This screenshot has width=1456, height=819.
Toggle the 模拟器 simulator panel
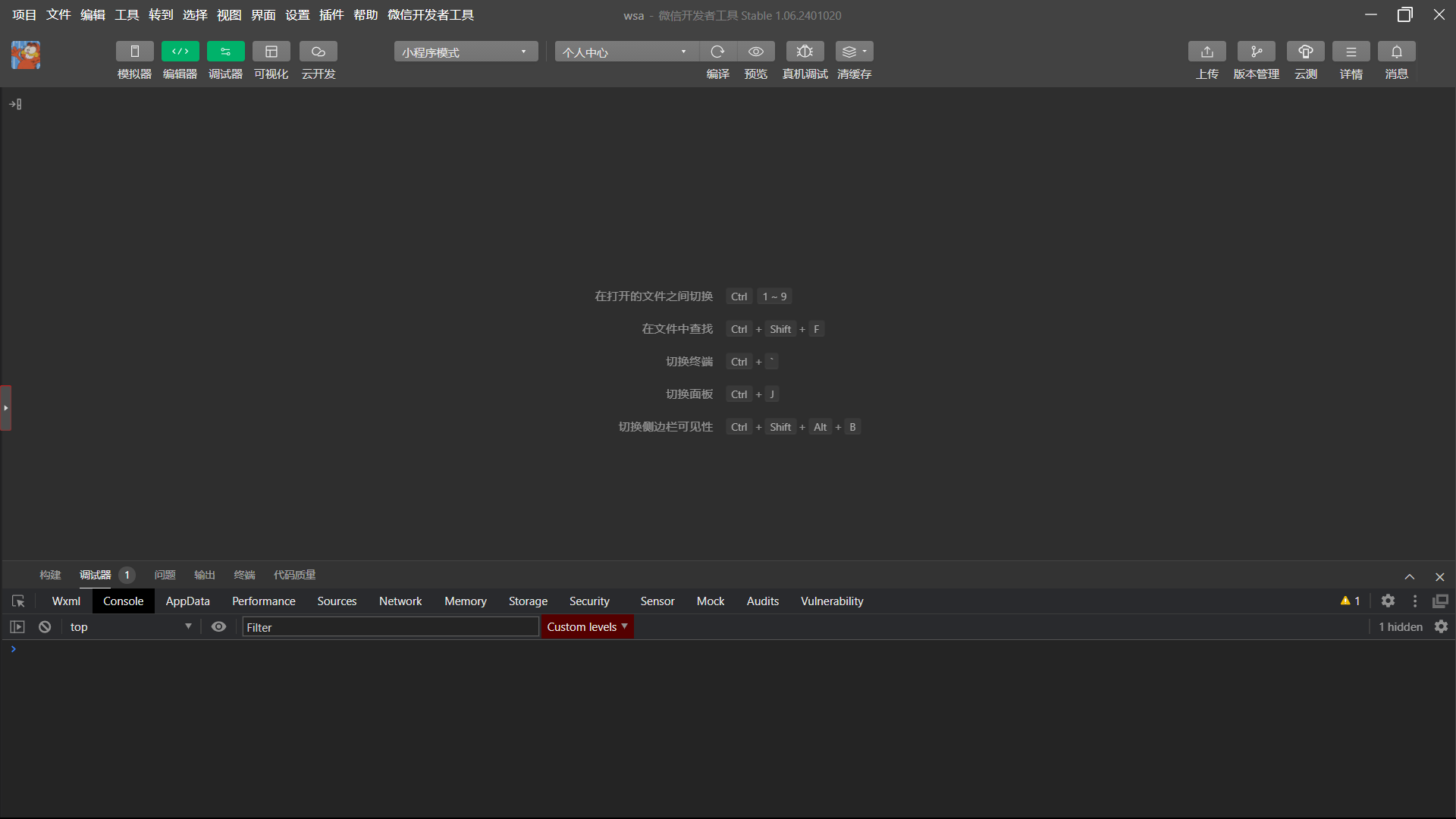tap(134, 52)
